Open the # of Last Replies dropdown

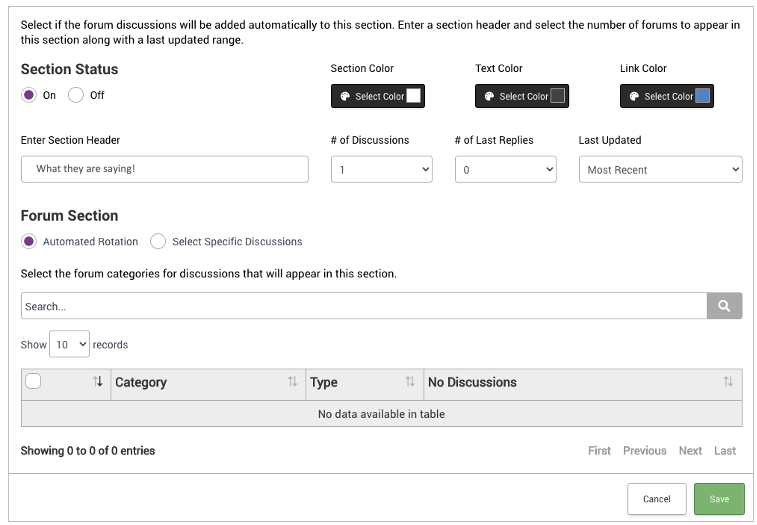click(505, 170)
